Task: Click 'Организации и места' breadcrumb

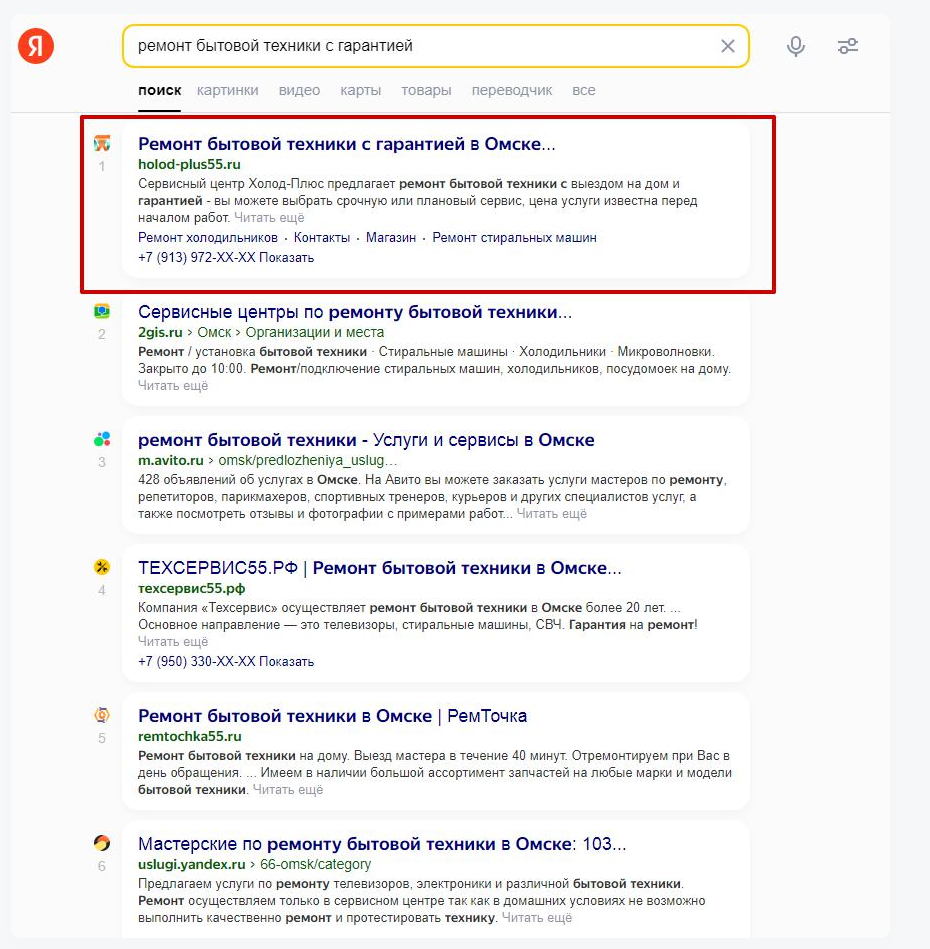Action: 315,332
